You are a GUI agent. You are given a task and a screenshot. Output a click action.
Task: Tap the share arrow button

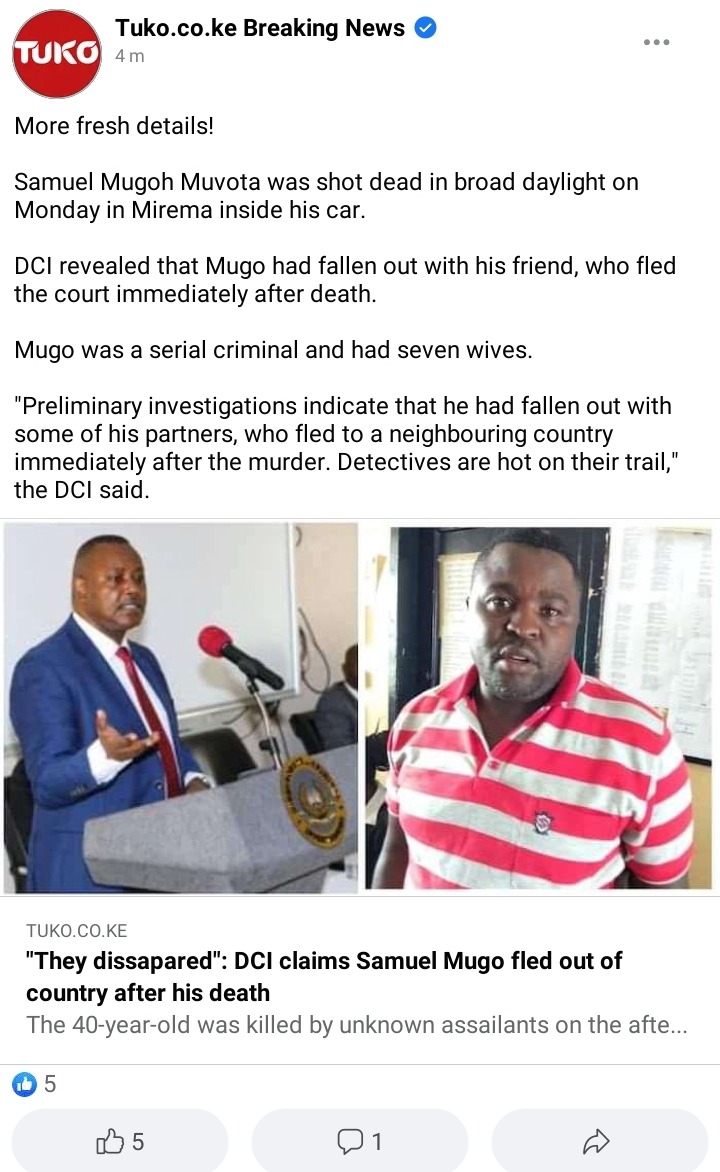point(600,1141)
